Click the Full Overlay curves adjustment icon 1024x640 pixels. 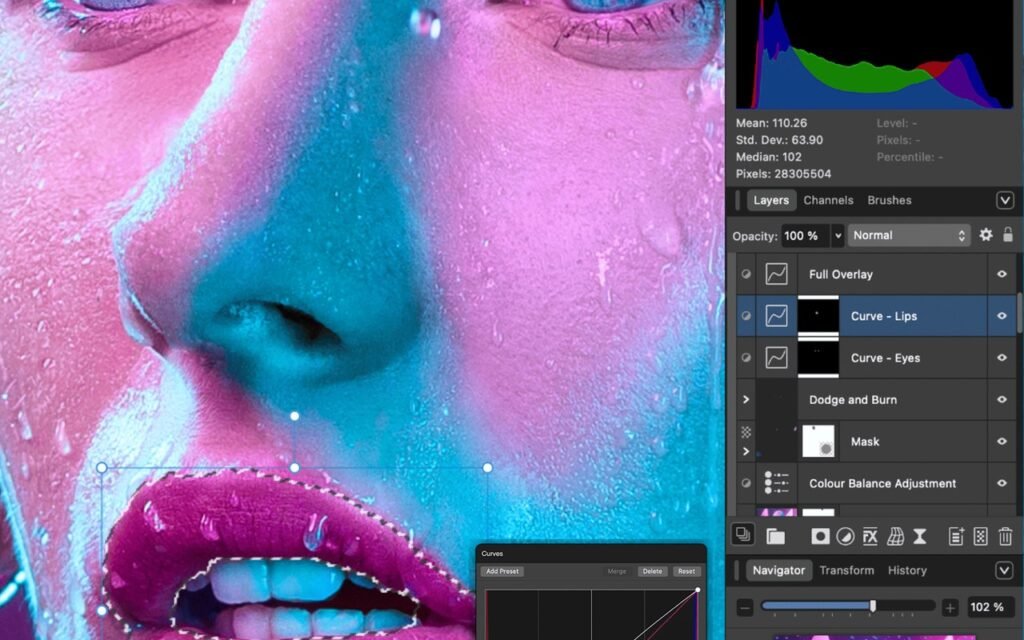pyautogui.click(x=776, y=274)
